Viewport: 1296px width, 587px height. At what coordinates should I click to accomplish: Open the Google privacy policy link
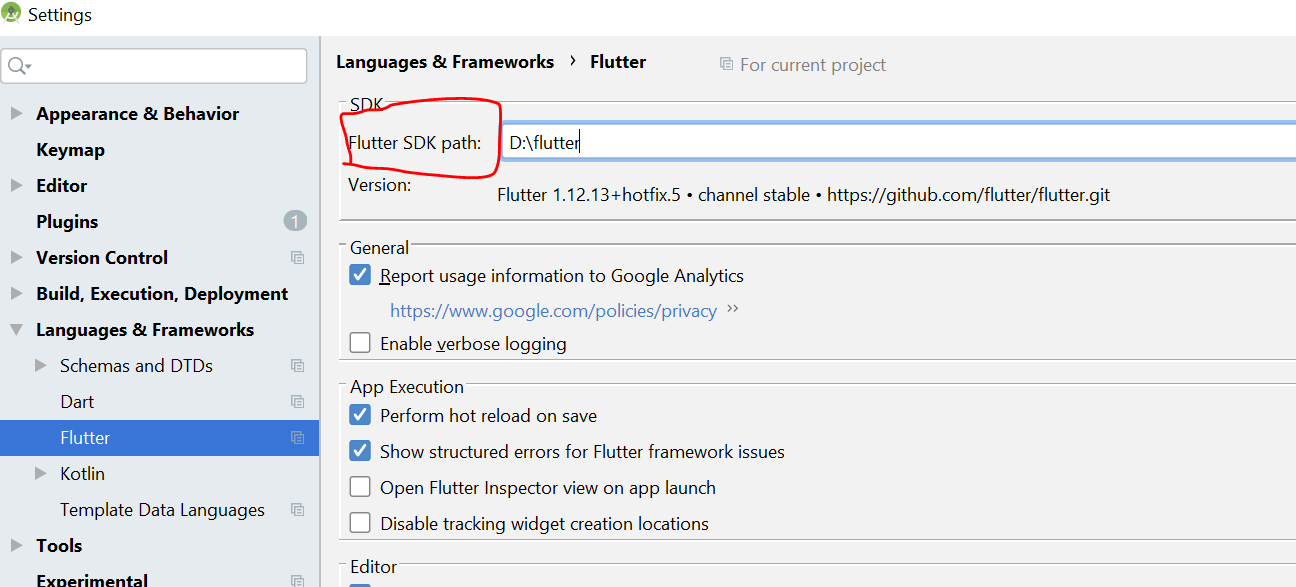point(553,311)
